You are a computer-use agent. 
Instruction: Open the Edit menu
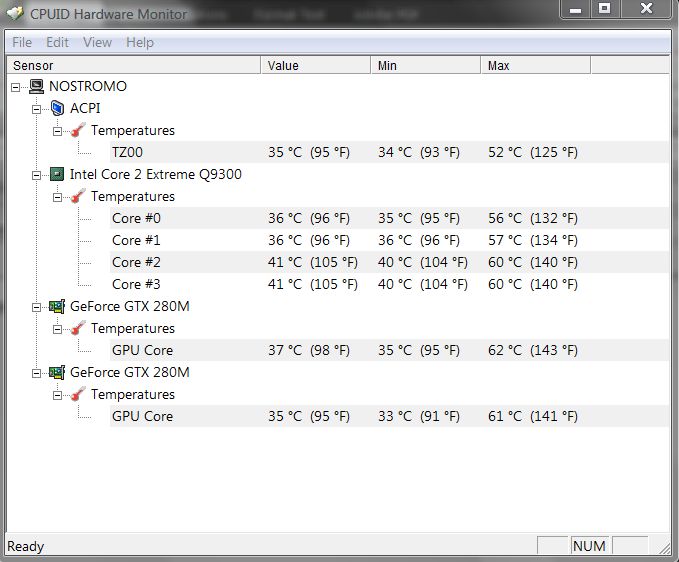pyautogui.click(x=57, y=42)
